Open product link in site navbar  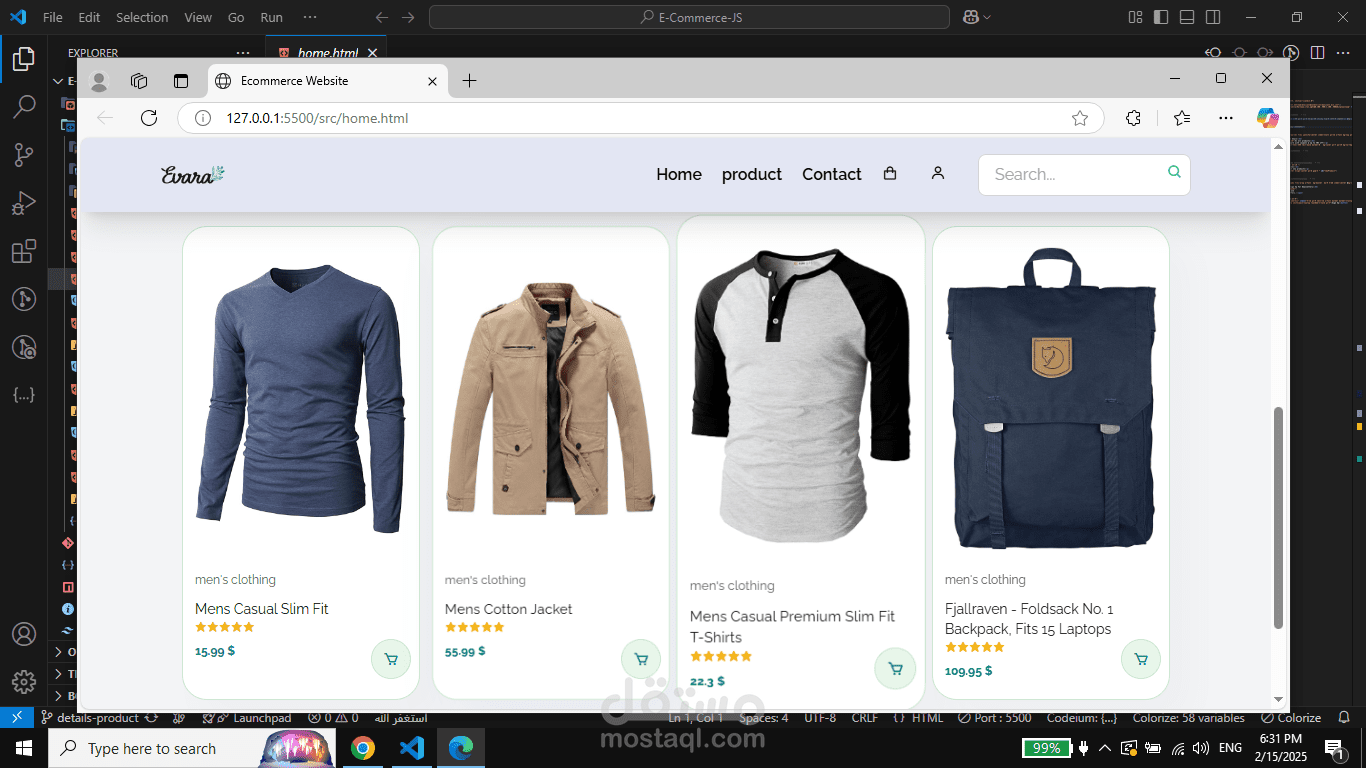[x=752, y=174]
